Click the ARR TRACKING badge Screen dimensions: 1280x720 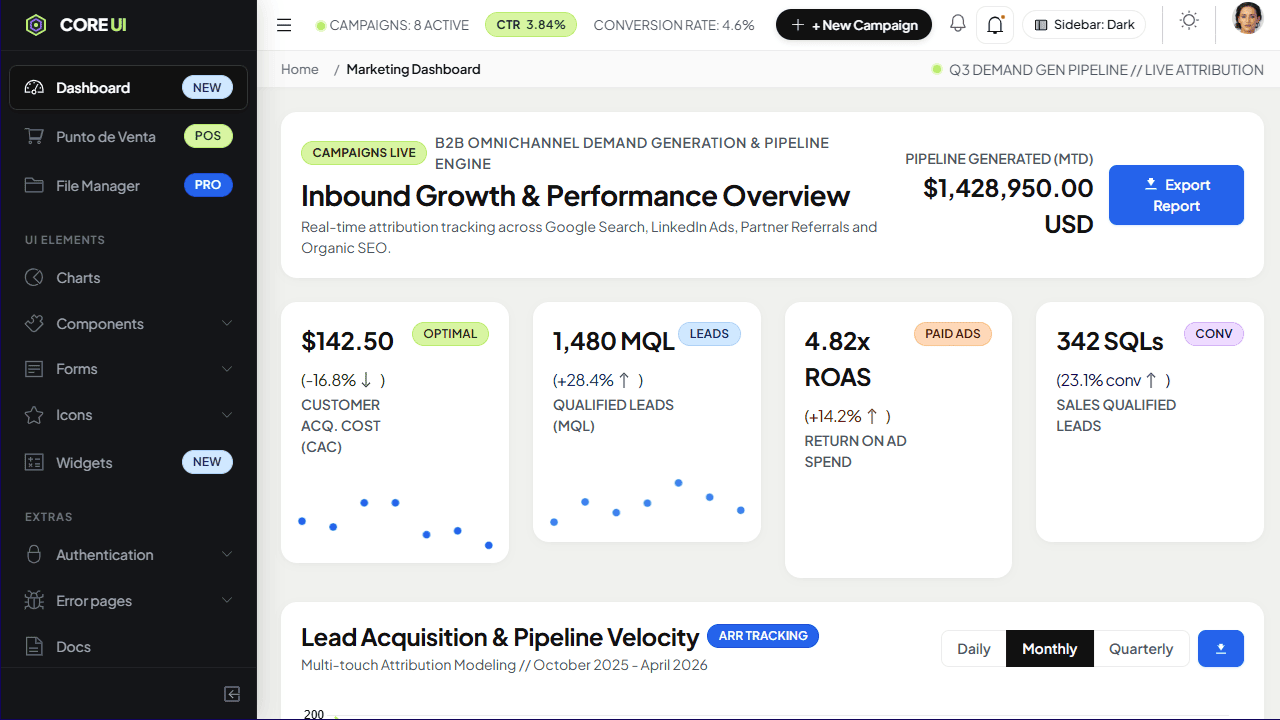tap(763, 636)
